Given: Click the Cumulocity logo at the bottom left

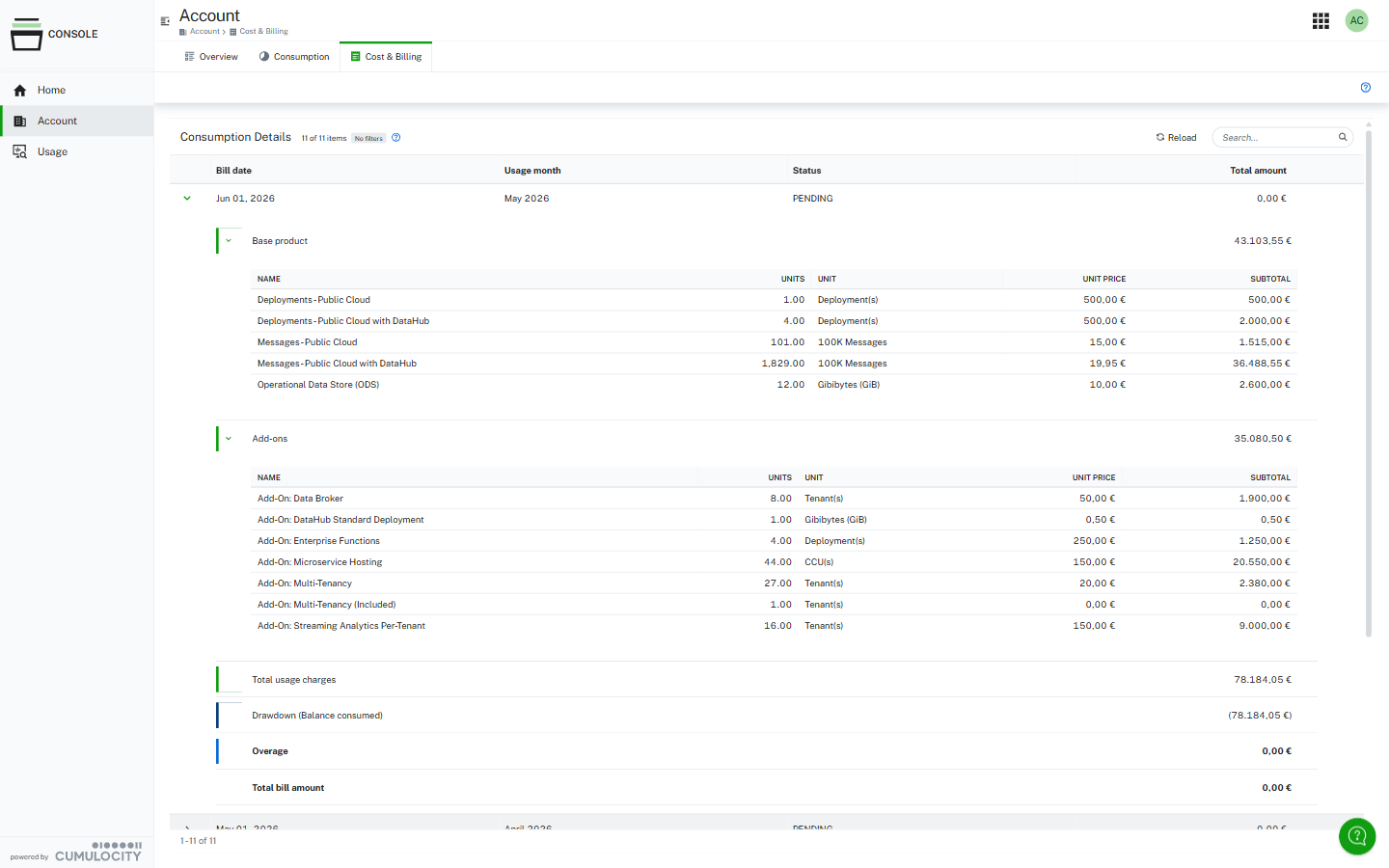Looking at the screenshot, I should click(x=97, y=852).
